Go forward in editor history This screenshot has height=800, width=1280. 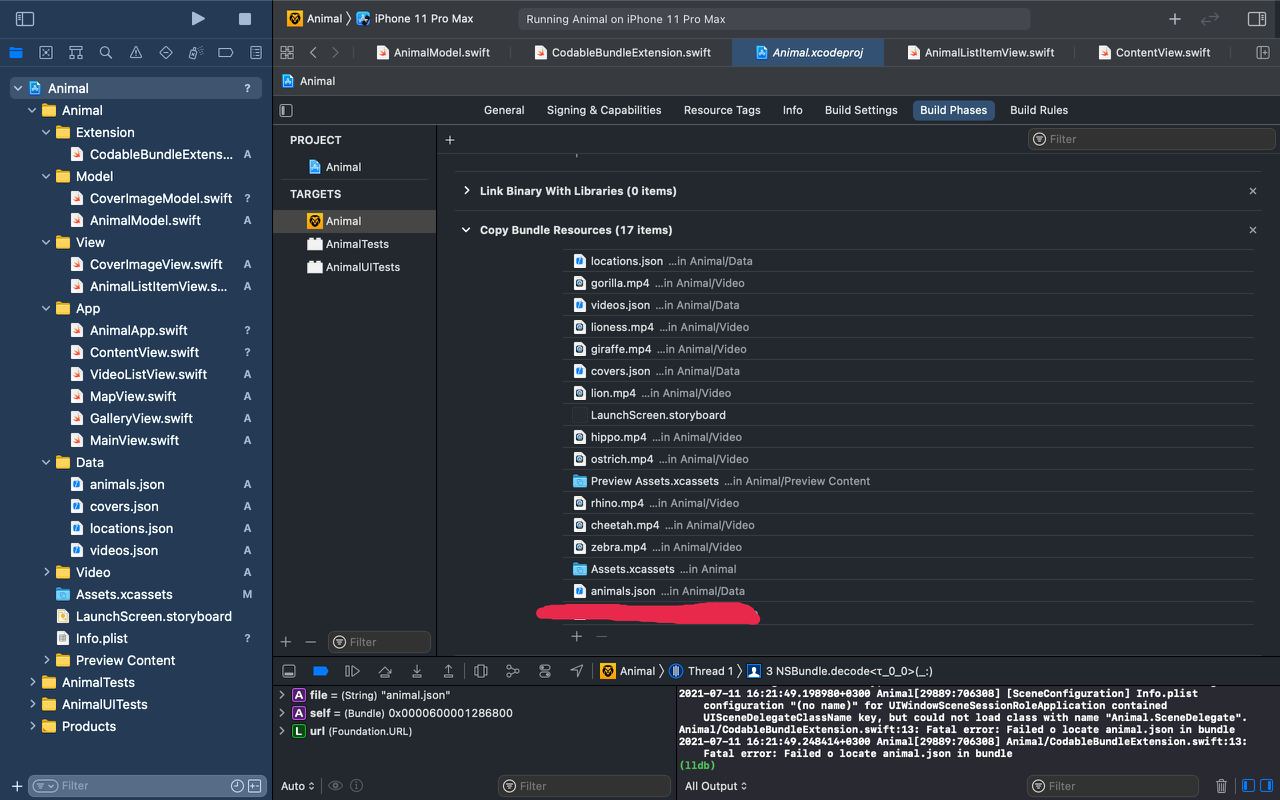point(335,52)
